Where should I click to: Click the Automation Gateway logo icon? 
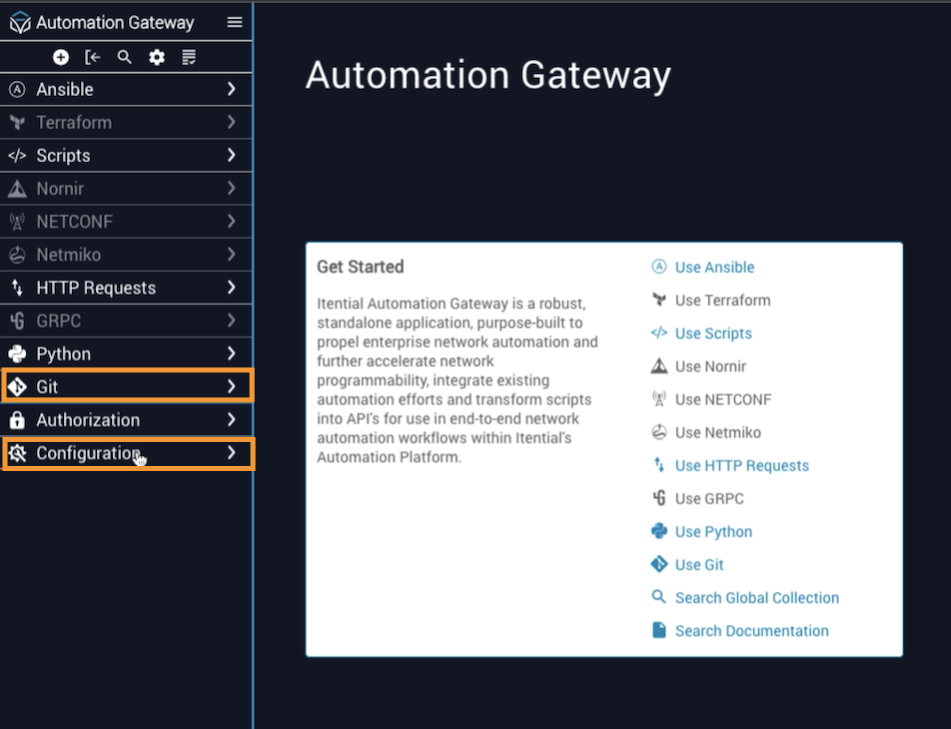pos(20,22)
